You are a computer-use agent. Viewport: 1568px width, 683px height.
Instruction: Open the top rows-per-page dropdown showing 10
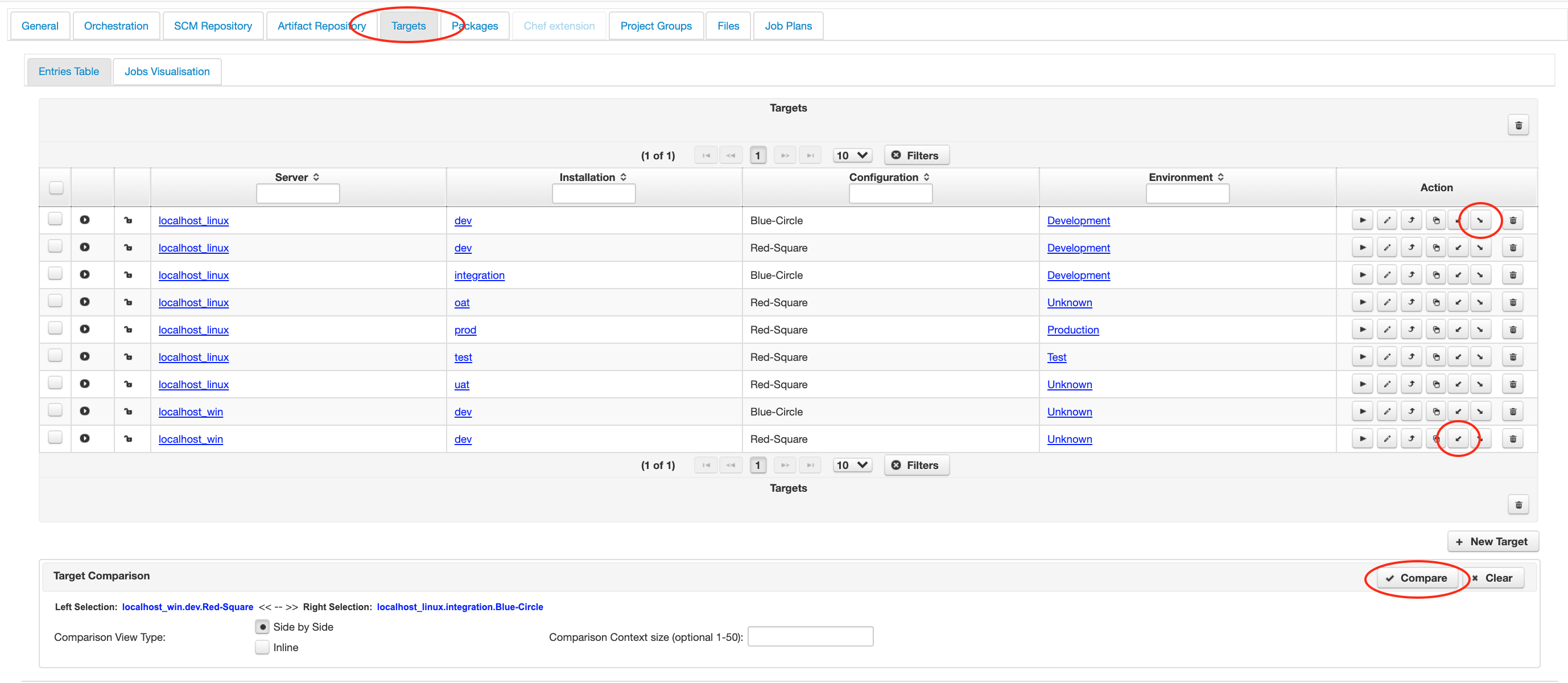[x=852, y=155]
